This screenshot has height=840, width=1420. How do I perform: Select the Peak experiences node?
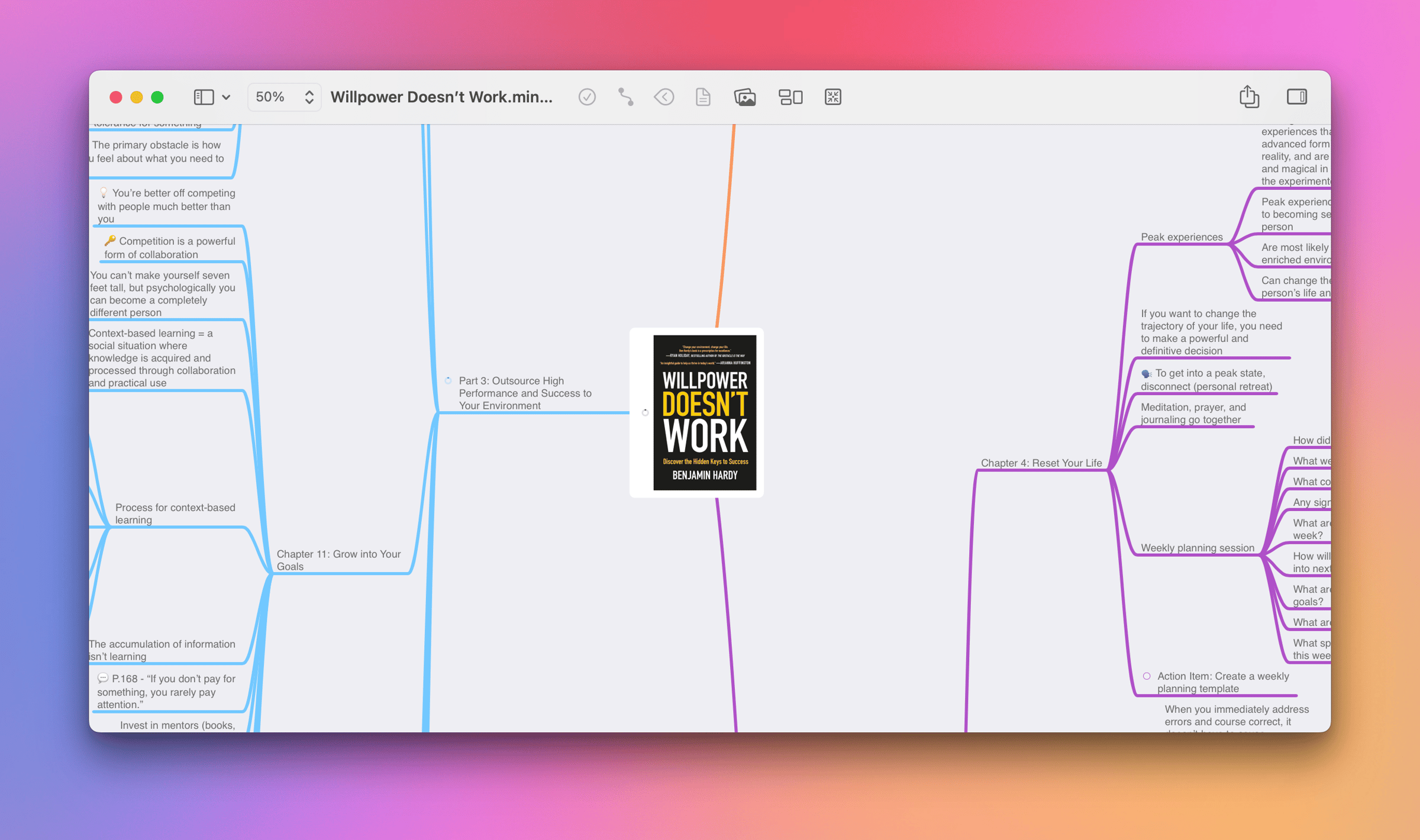pyautogui.click(x=1182, y=237)
